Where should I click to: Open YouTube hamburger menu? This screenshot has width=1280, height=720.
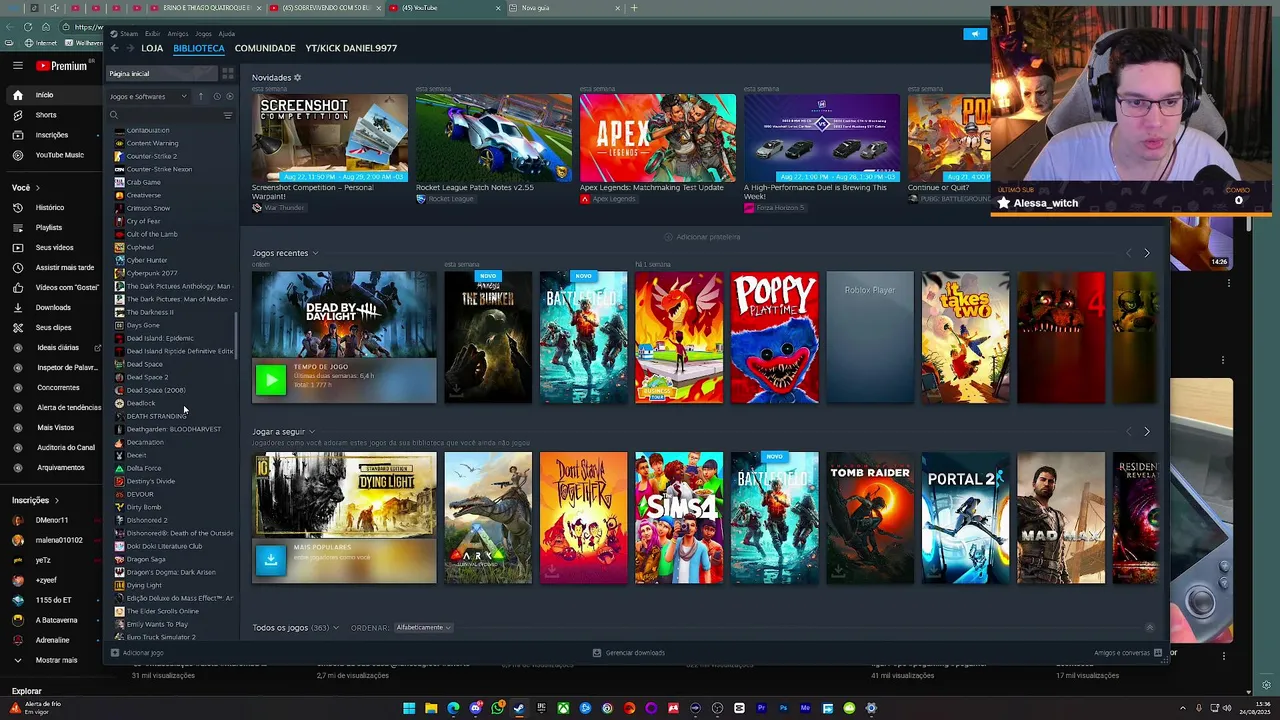coord(17,66)
